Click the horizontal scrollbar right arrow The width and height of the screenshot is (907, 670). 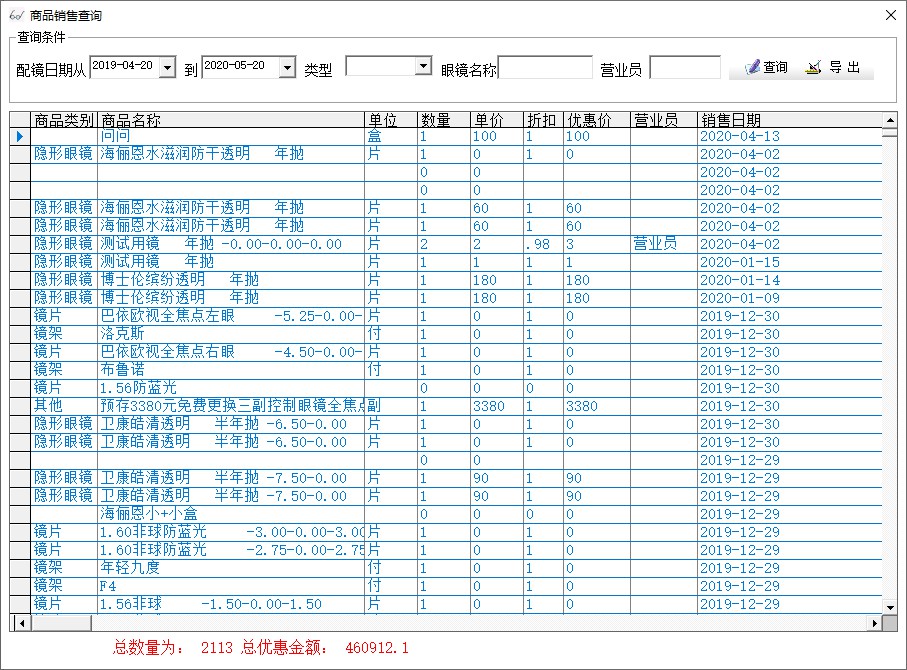click(876, 623)
